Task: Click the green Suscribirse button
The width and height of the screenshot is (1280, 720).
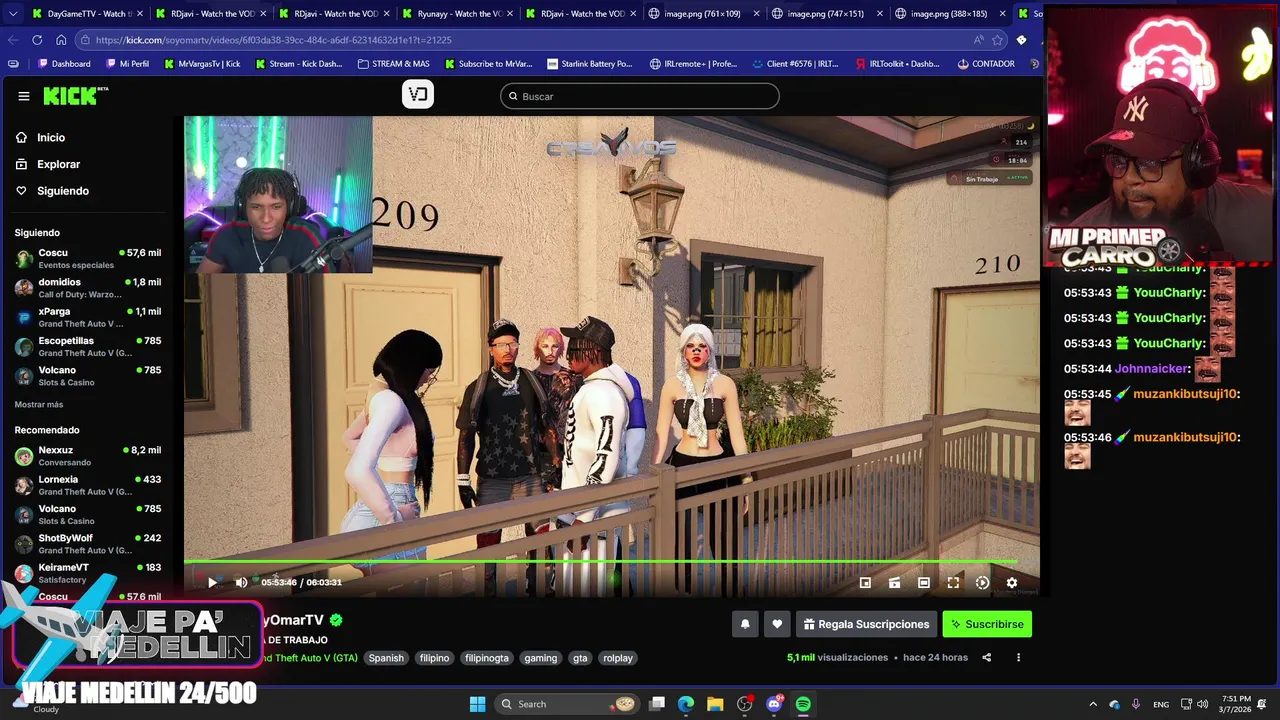Action: tap(987, 624)
